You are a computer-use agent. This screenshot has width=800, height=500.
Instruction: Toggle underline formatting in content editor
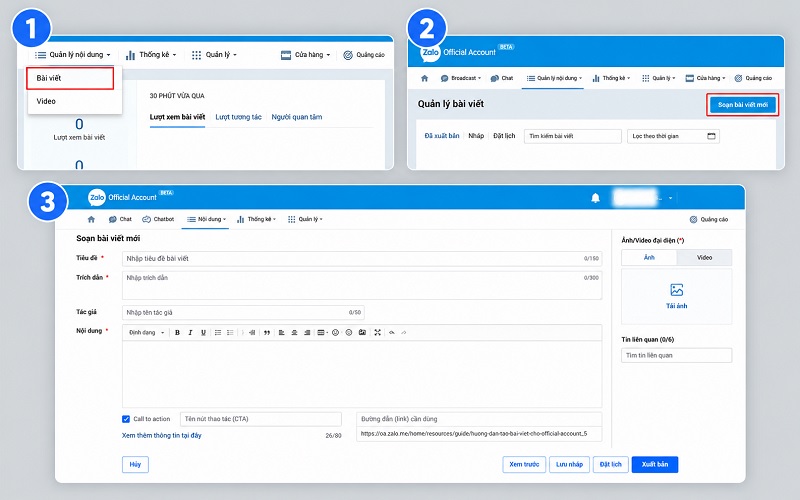tap(203, 333)
